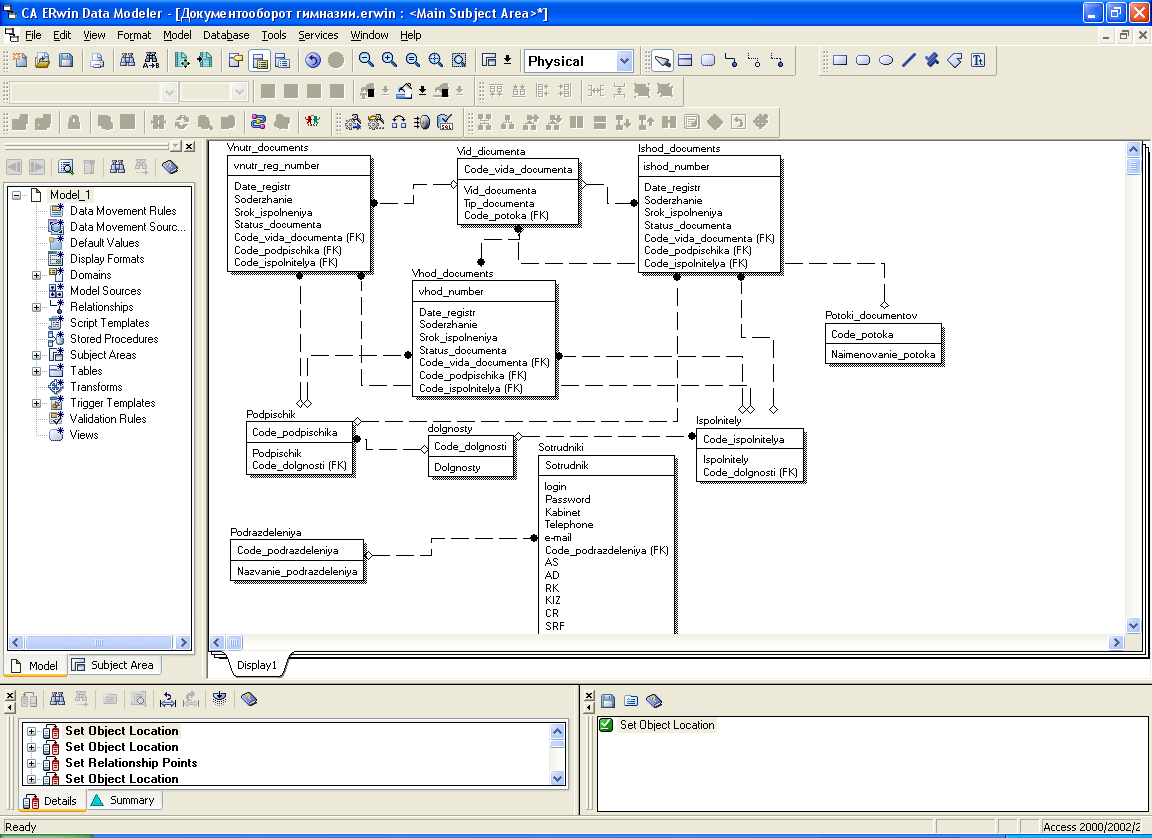The width and height of the screenshot is (1152, 838).
Task: Open the Physical model type dropdown
Action: click(625, 61)
